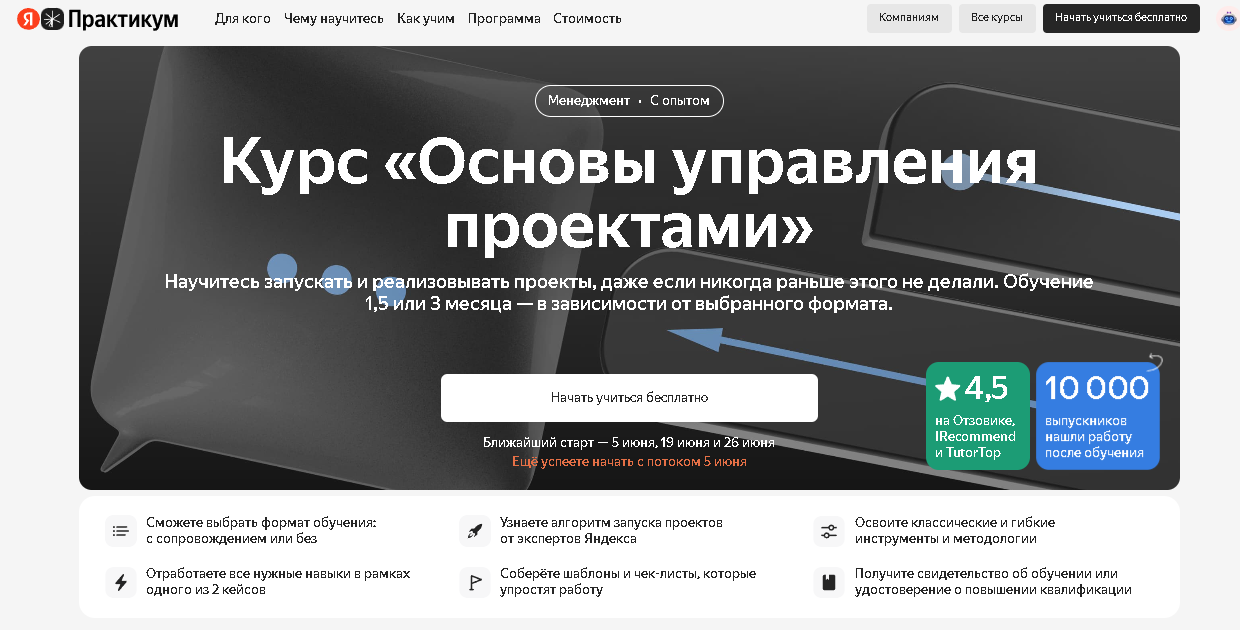The height and width of the screenshot is (630, 1240).
Task: Open the "Стоимость" menu item
Action: (587, 18)
